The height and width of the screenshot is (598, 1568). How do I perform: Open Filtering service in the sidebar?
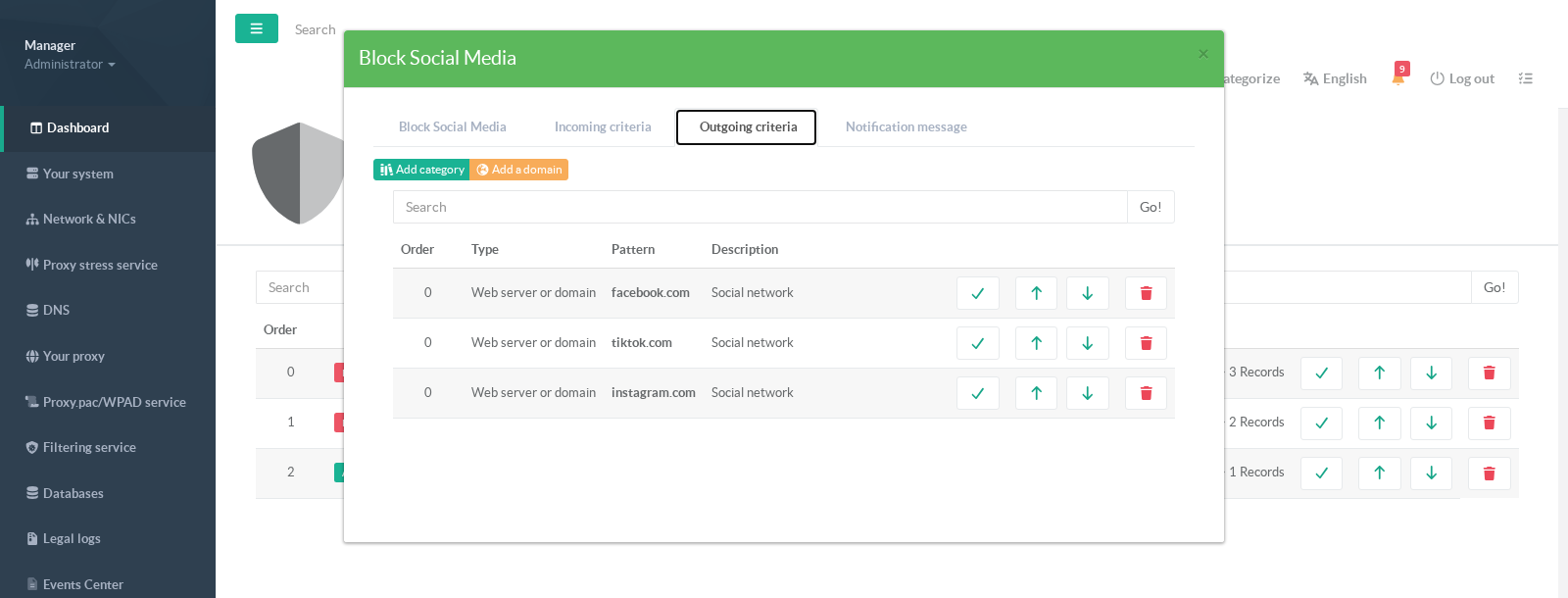tap(108, 447)
